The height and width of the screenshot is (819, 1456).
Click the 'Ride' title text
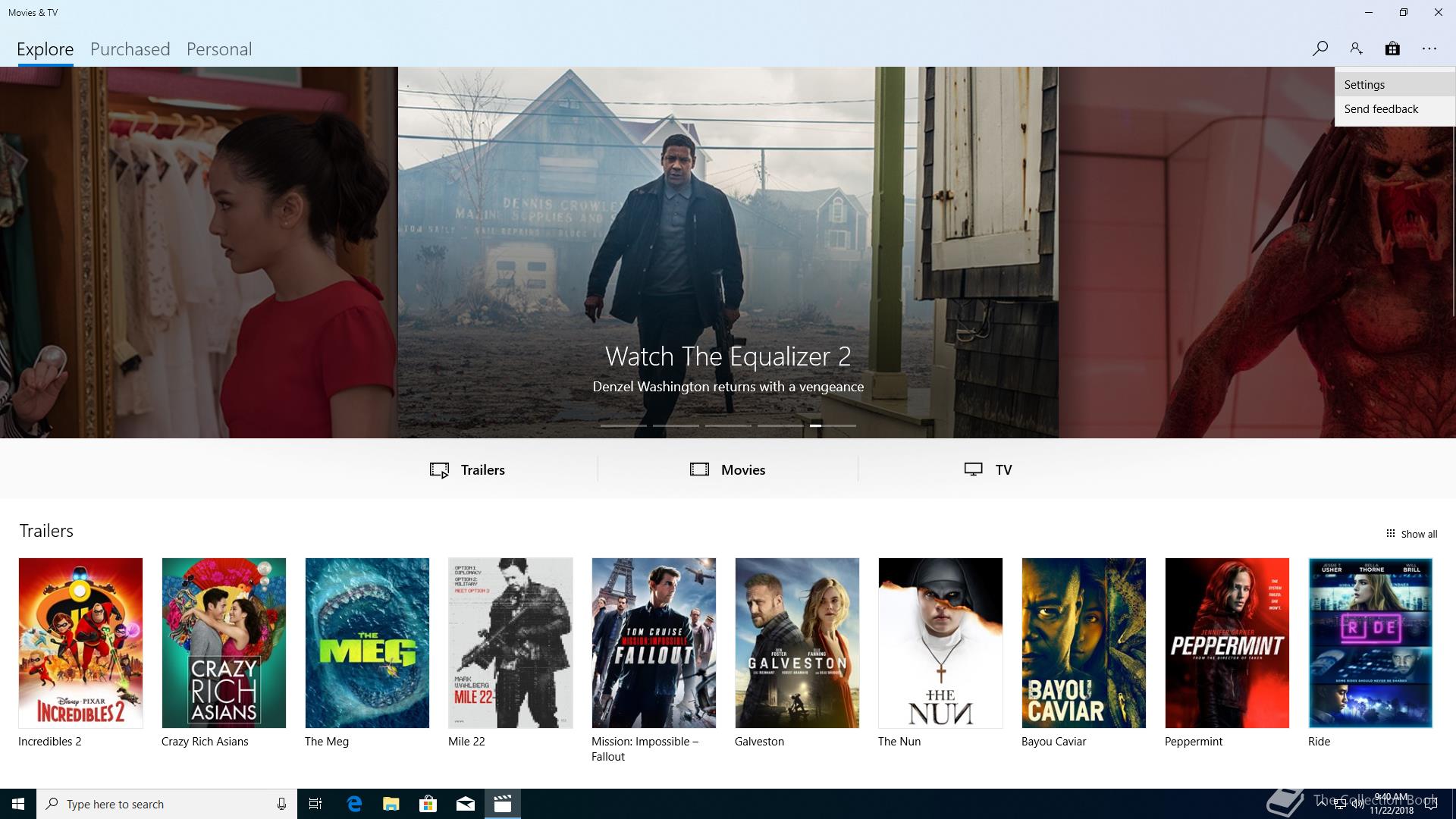coord(1319,742)
